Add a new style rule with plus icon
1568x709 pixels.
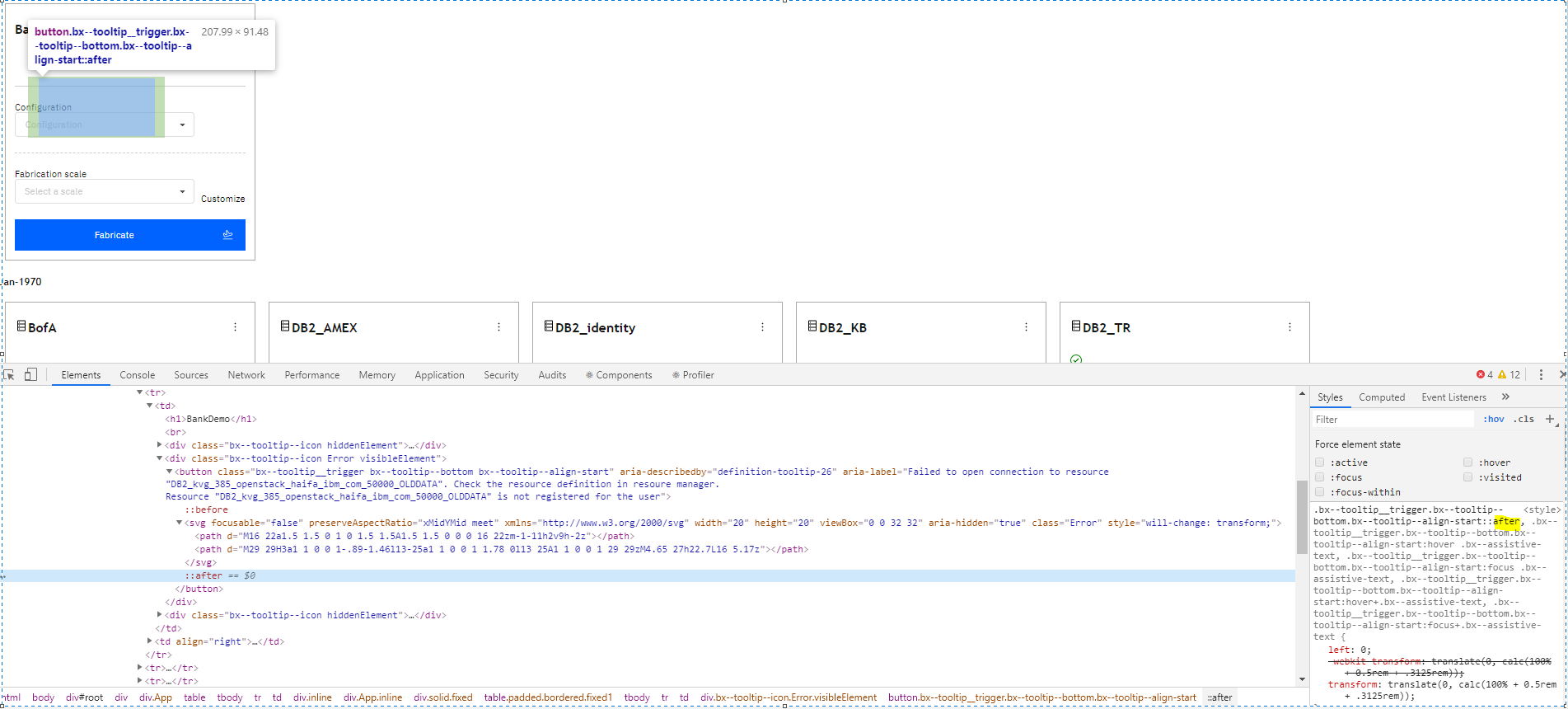1550,419
